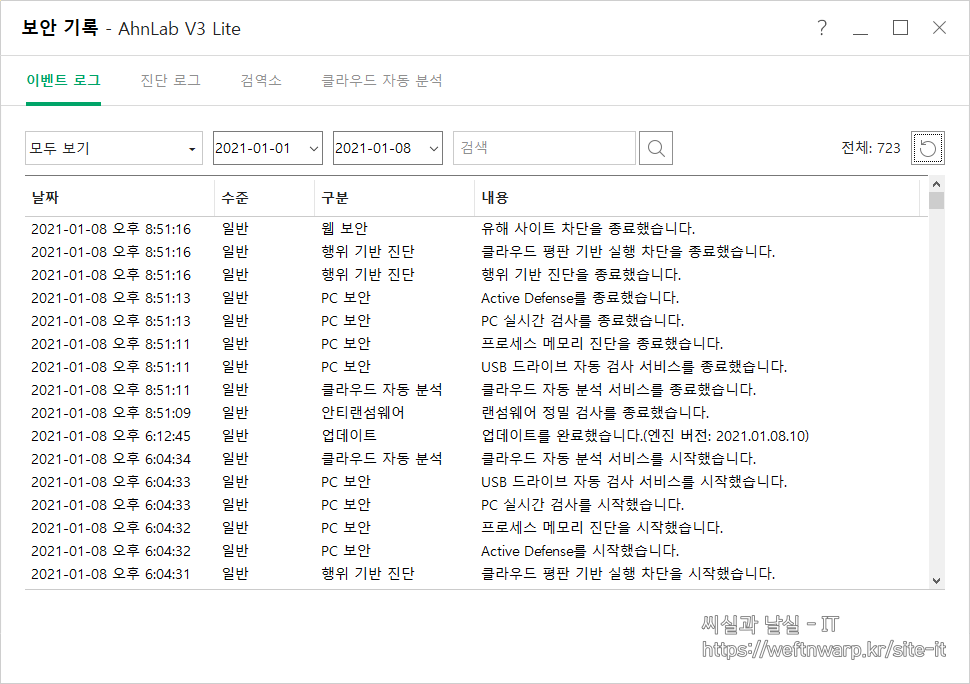Focus the 검색 search input field
The height and width of the screenshot is (684, 970).
pyautogui.click(x=544, y=148)
